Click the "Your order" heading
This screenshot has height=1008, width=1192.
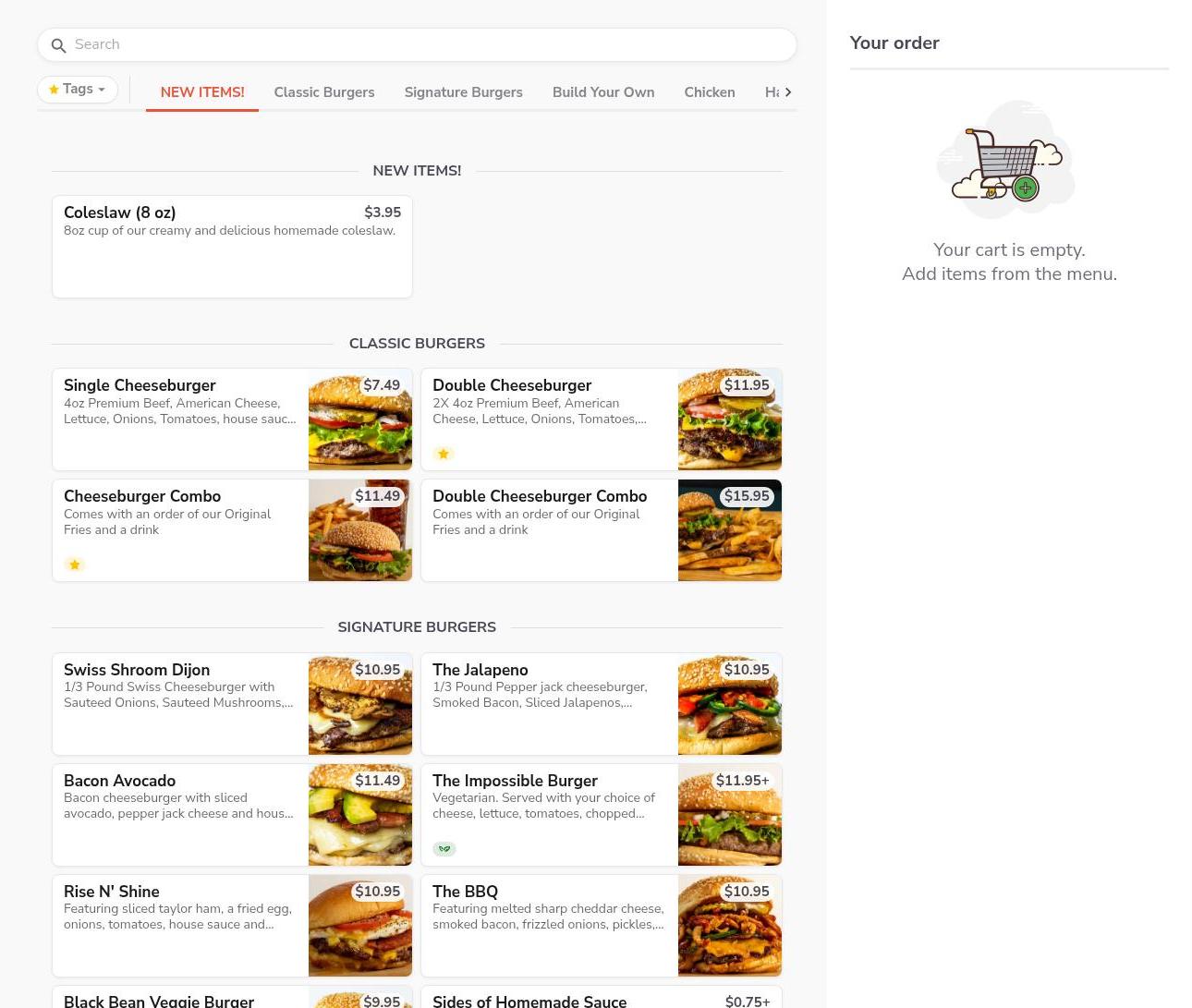(894, 43)
